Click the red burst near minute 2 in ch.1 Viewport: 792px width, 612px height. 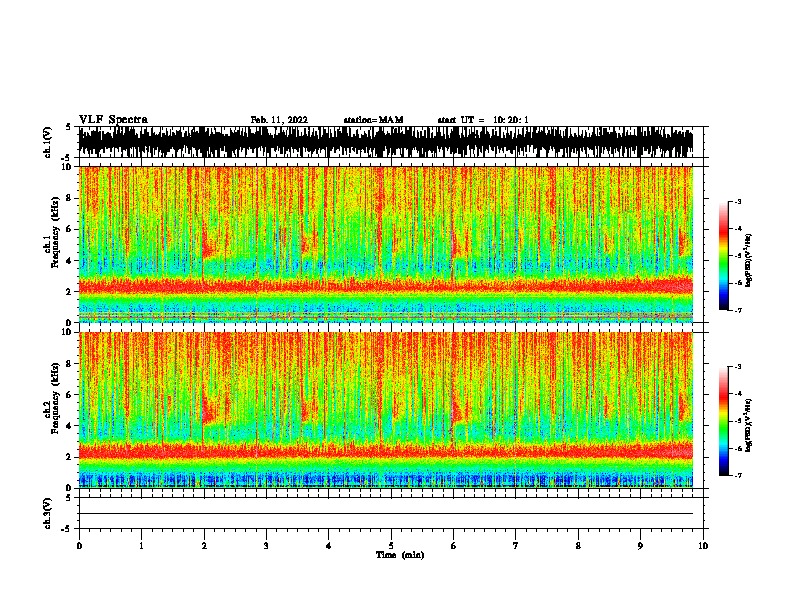(208, 245)
